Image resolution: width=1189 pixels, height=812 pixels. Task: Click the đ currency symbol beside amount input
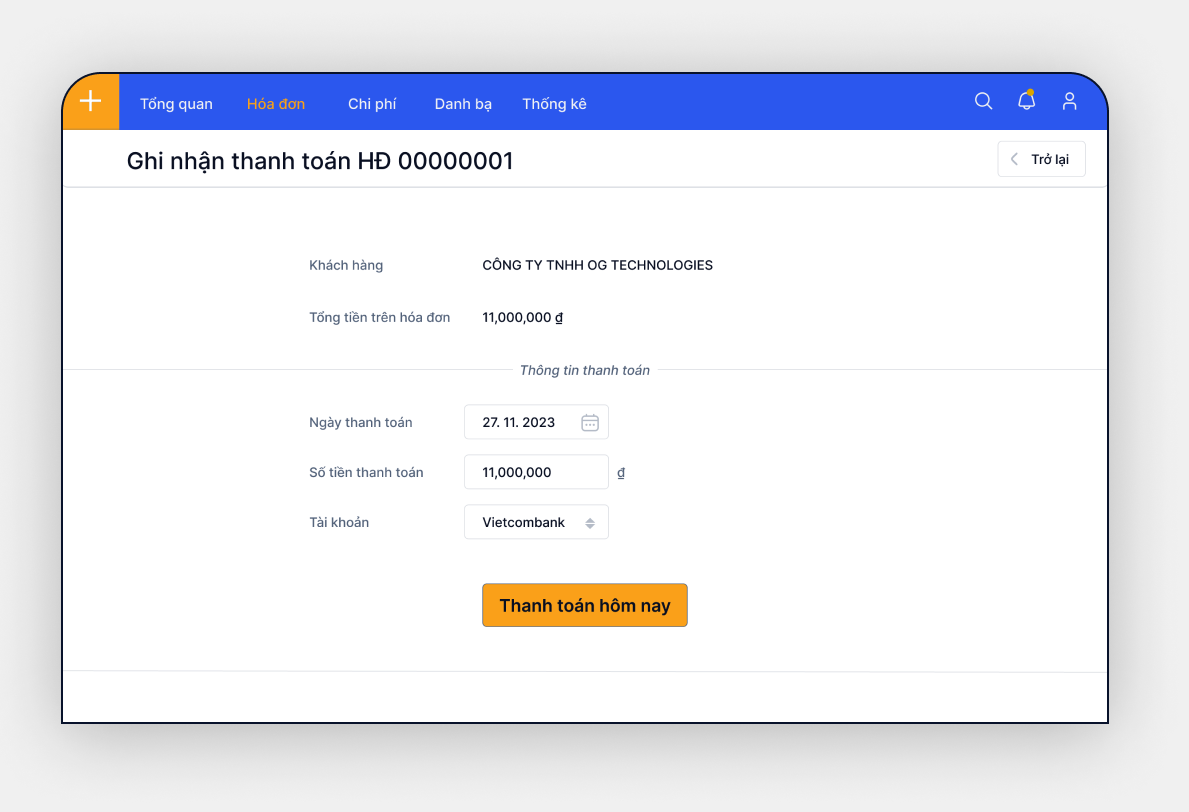[x=621, y=473]
